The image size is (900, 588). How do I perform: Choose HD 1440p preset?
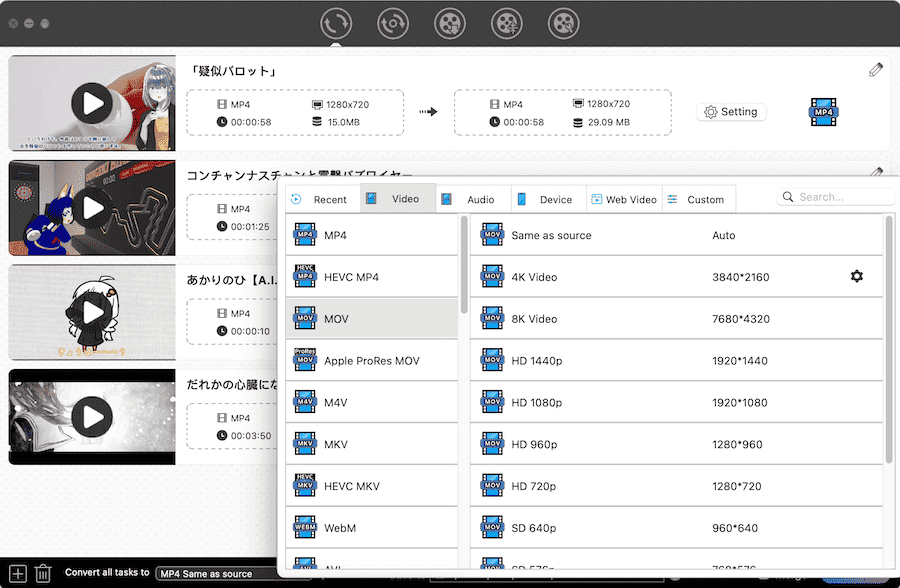click(x=676, y=361)
